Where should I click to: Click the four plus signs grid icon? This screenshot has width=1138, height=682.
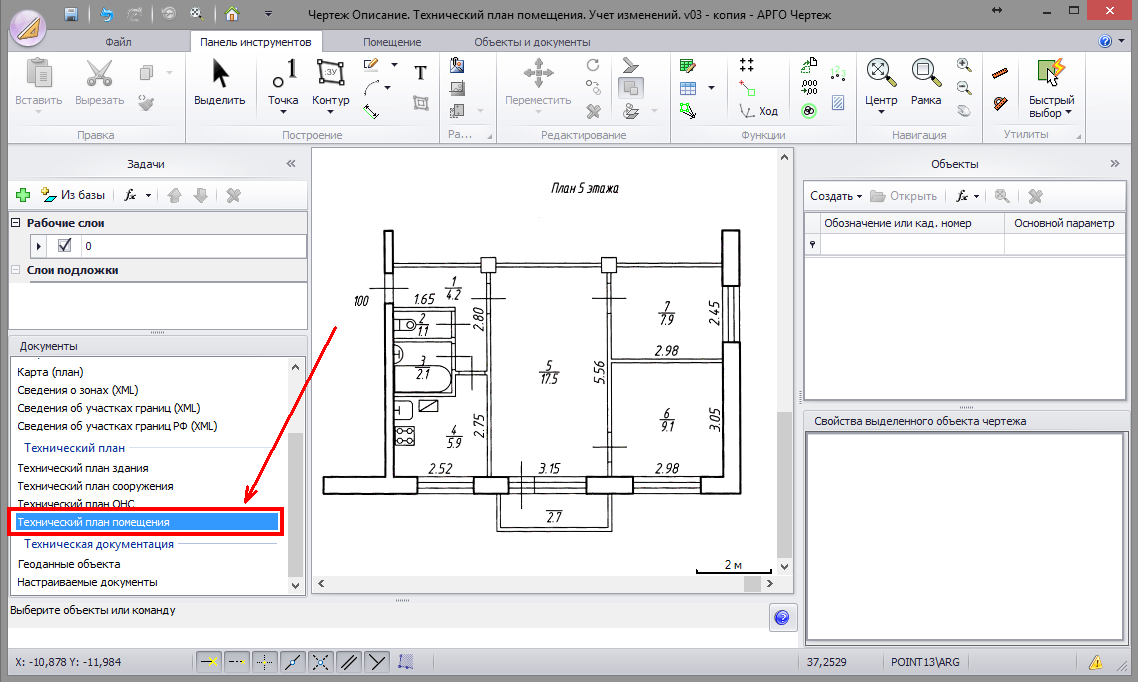tap(746, 65)
